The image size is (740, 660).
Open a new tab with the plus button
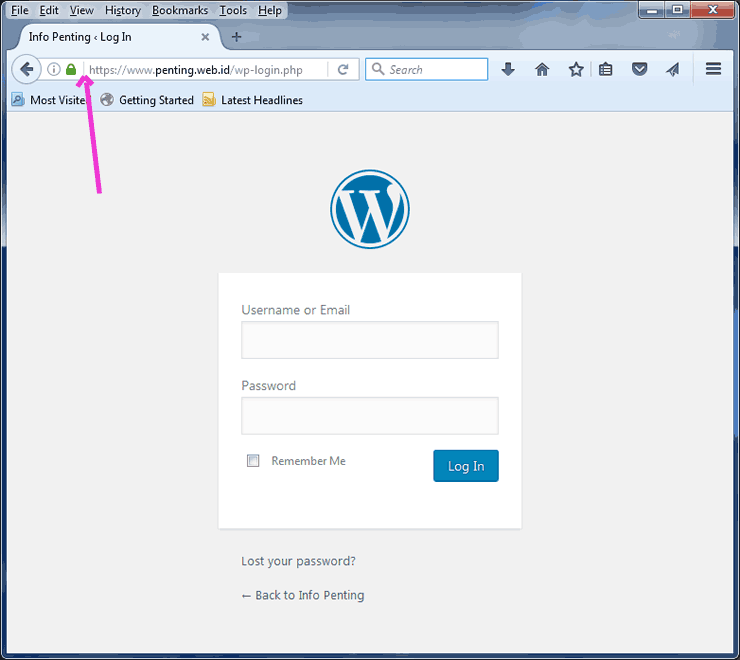coord(236,37)
